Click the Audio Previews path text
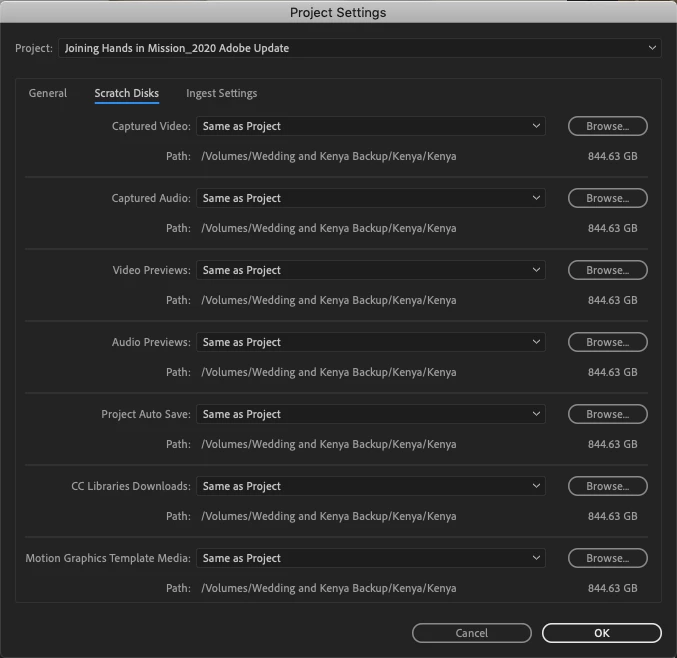The image size is (677, 658). [x=329, y=372]
